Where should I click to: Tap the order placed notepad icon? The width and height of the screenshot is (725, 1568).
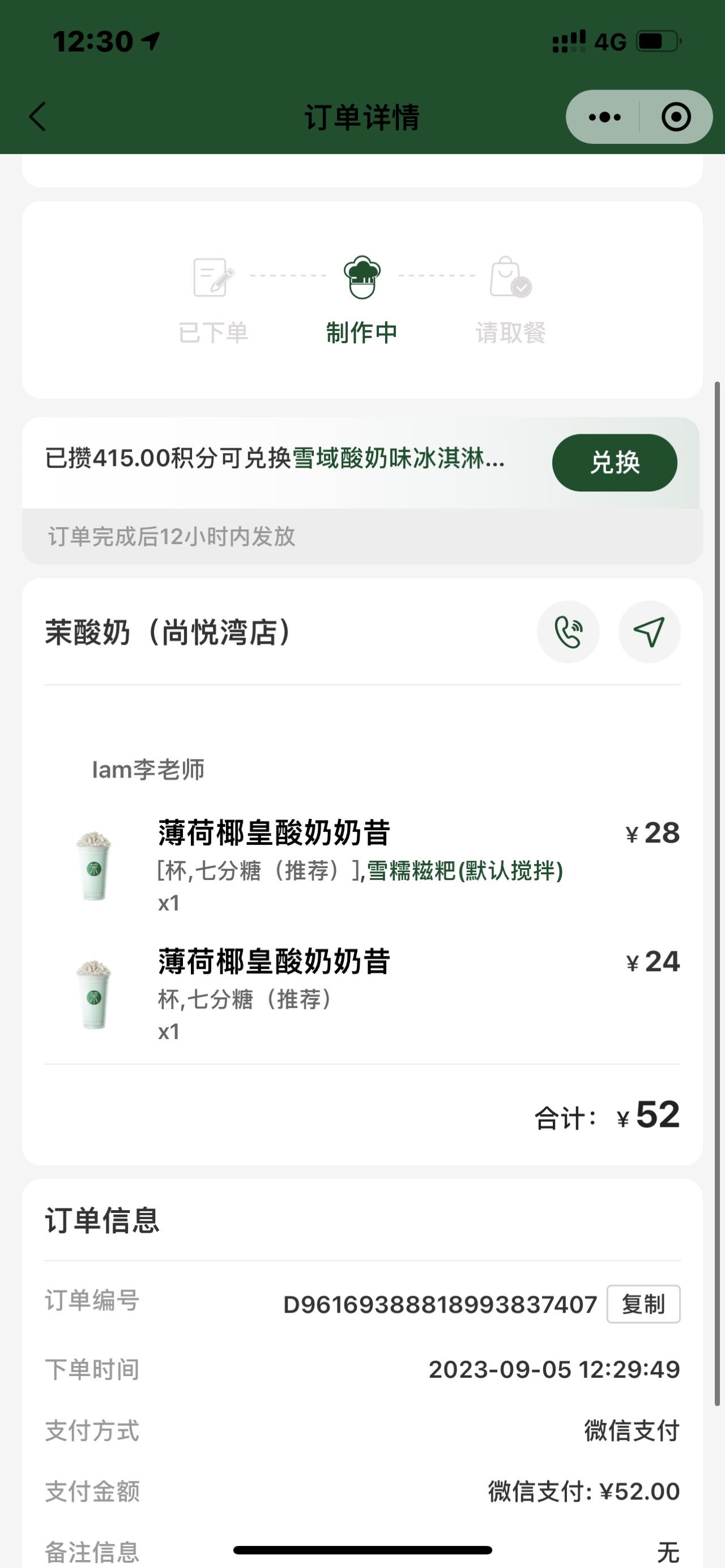pyautogui.click(x=214, y=277)
